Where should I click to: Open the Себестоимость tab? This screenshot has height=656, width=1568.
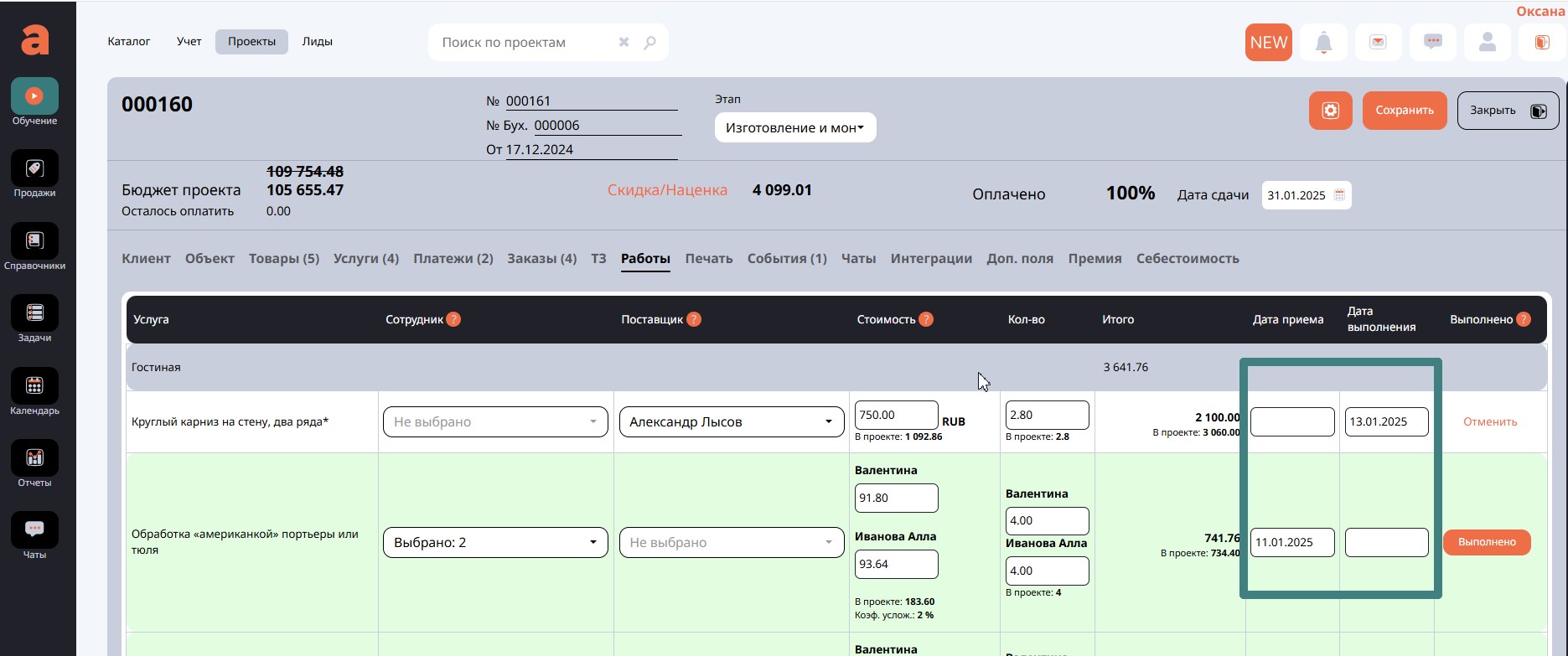coord(1187,259)
